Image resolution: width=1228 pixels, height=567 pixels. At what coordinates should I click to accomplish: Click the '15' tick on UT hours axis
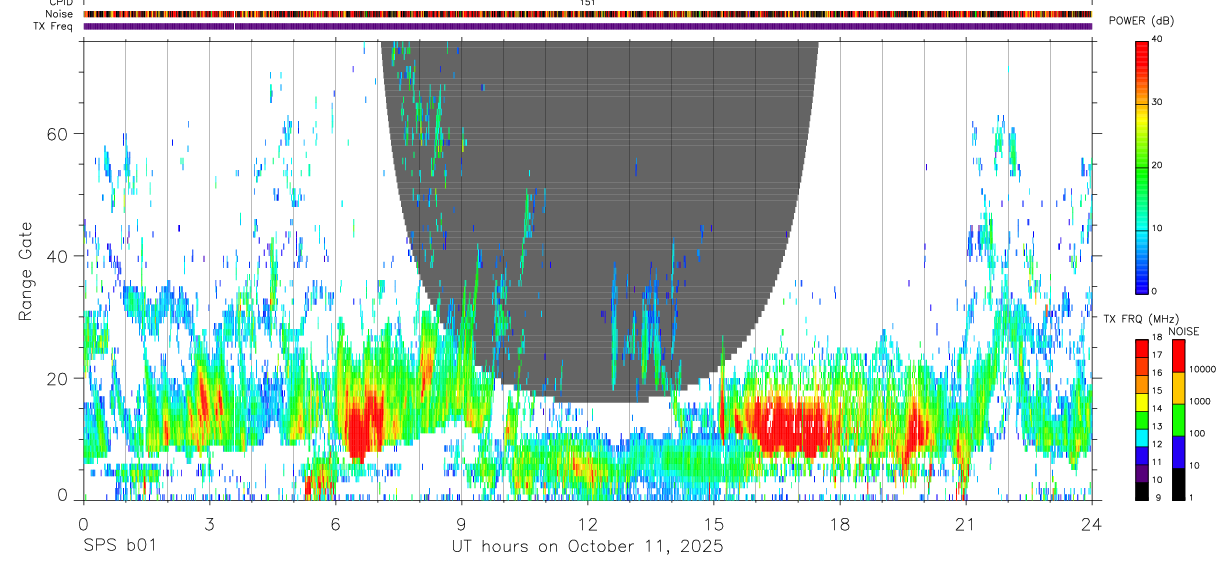tap(714, 522)
